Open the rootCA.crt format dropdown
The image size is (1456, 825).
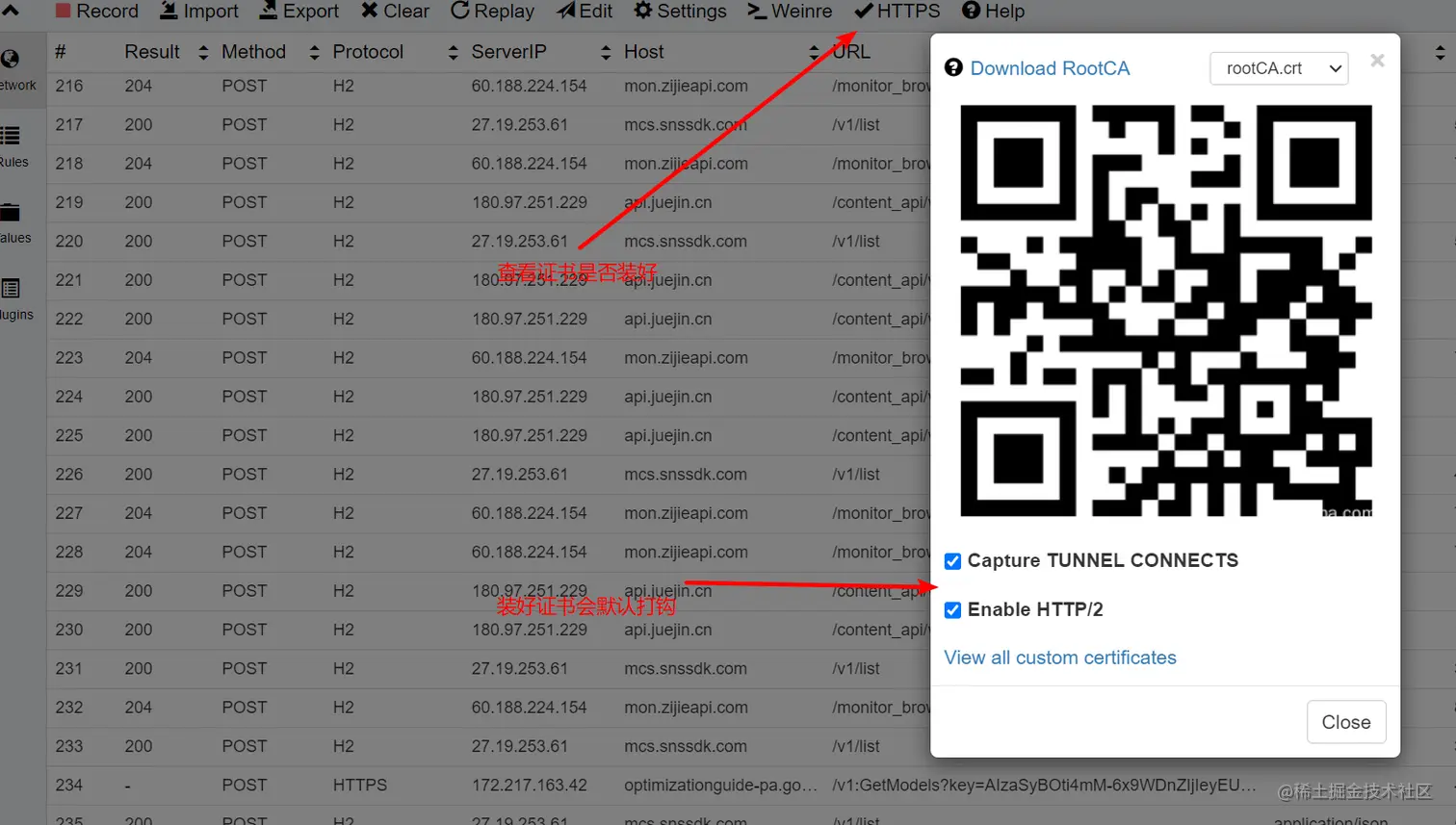tap(1279, 68)
